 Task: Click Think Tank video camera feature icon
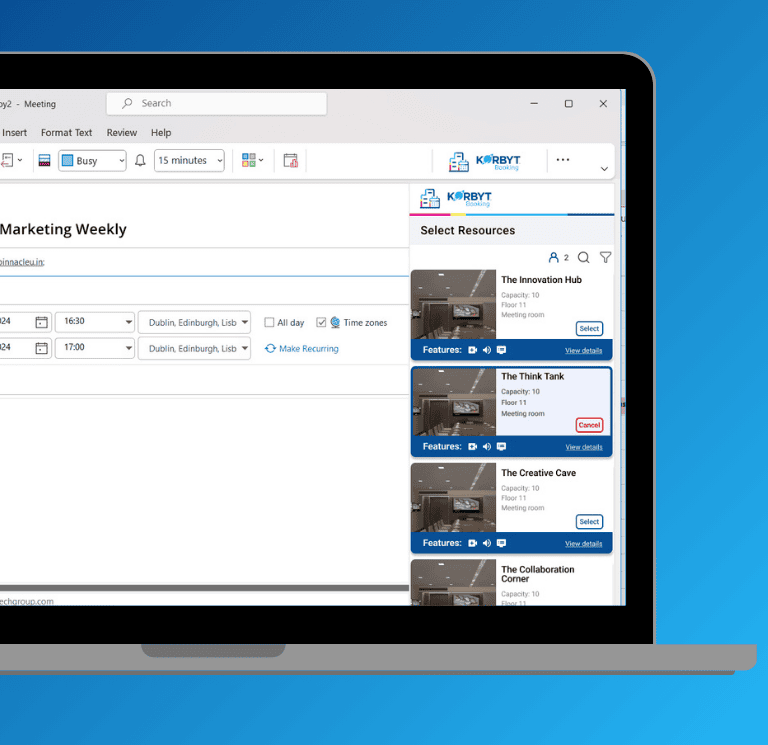click(x=473, y=447)
